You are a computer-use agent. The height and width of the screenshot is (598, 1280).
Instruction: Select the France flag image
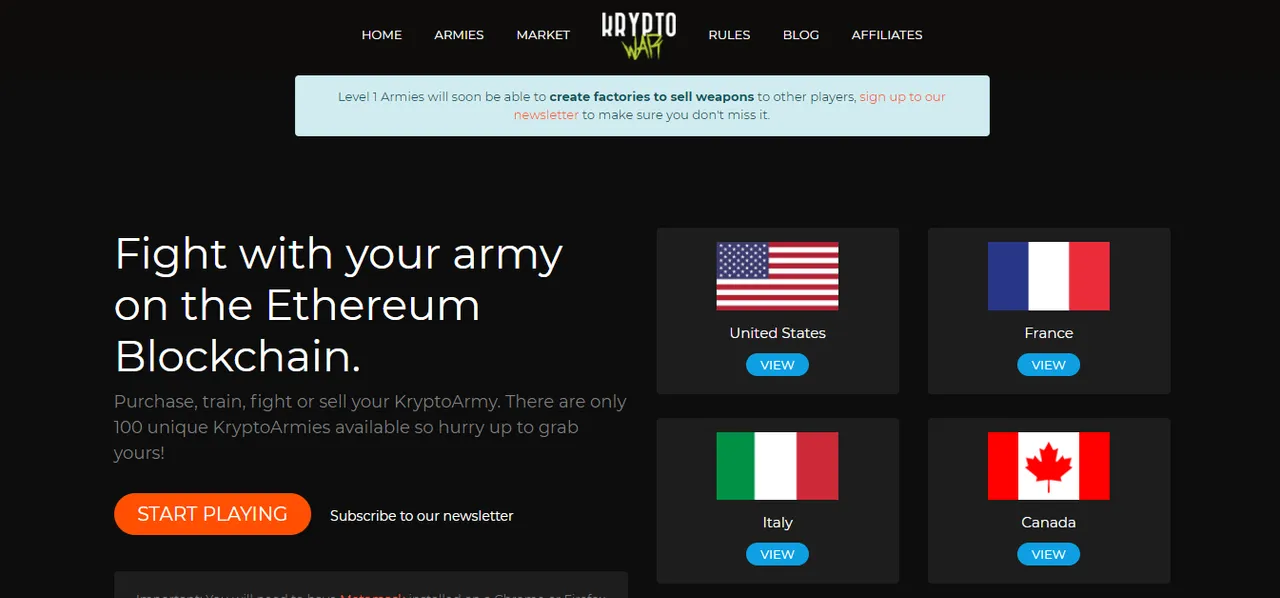click(x=1048, y=276)
